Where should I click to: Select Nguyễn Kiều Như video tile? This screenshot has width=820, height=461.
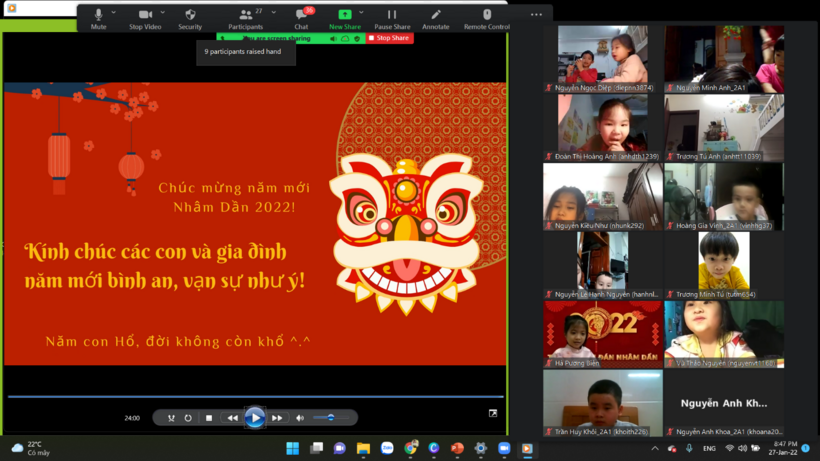click(x=603, y=197)
